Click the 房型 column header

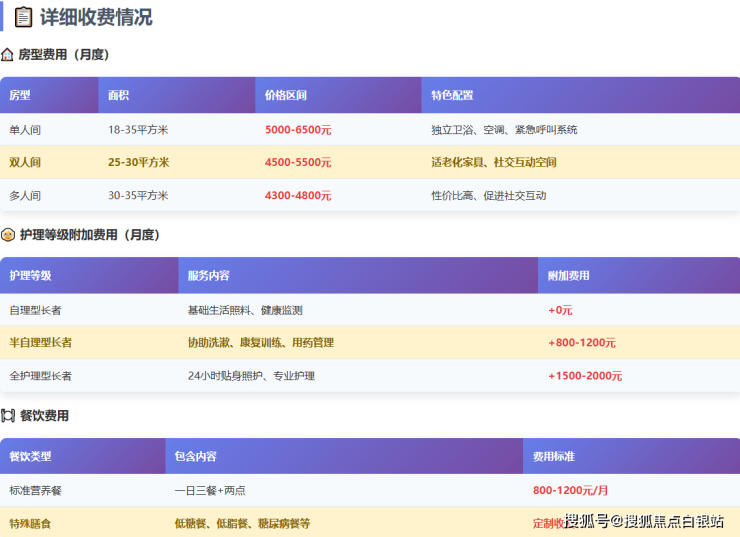20,96
